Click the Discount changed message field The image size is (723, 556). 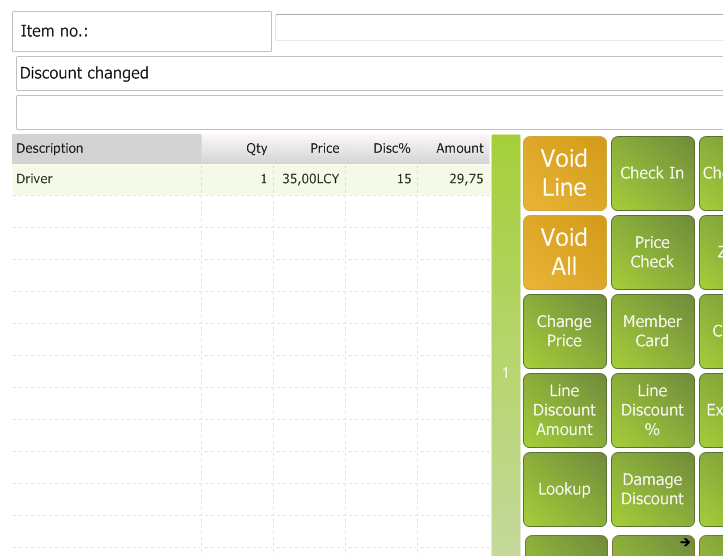click(x=369, y=73)
